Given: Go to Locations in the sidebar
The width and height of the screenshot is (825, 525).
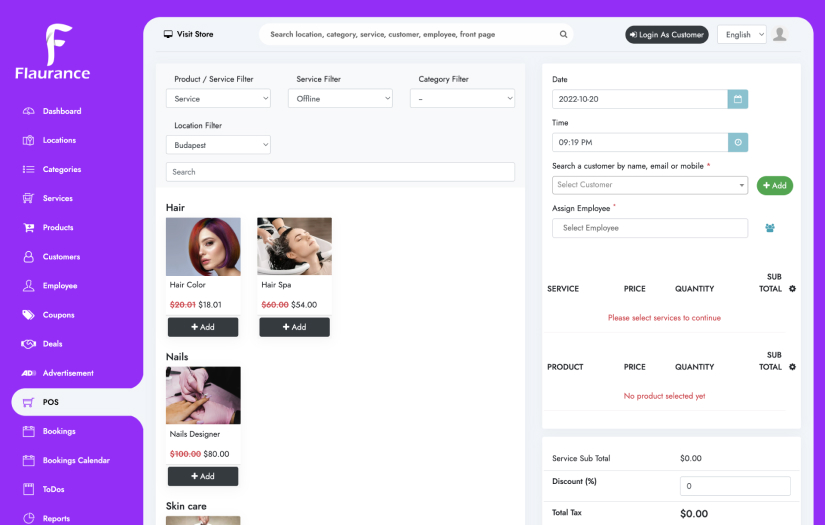Looking at the screenshot, I should click(x=59, y=140).
